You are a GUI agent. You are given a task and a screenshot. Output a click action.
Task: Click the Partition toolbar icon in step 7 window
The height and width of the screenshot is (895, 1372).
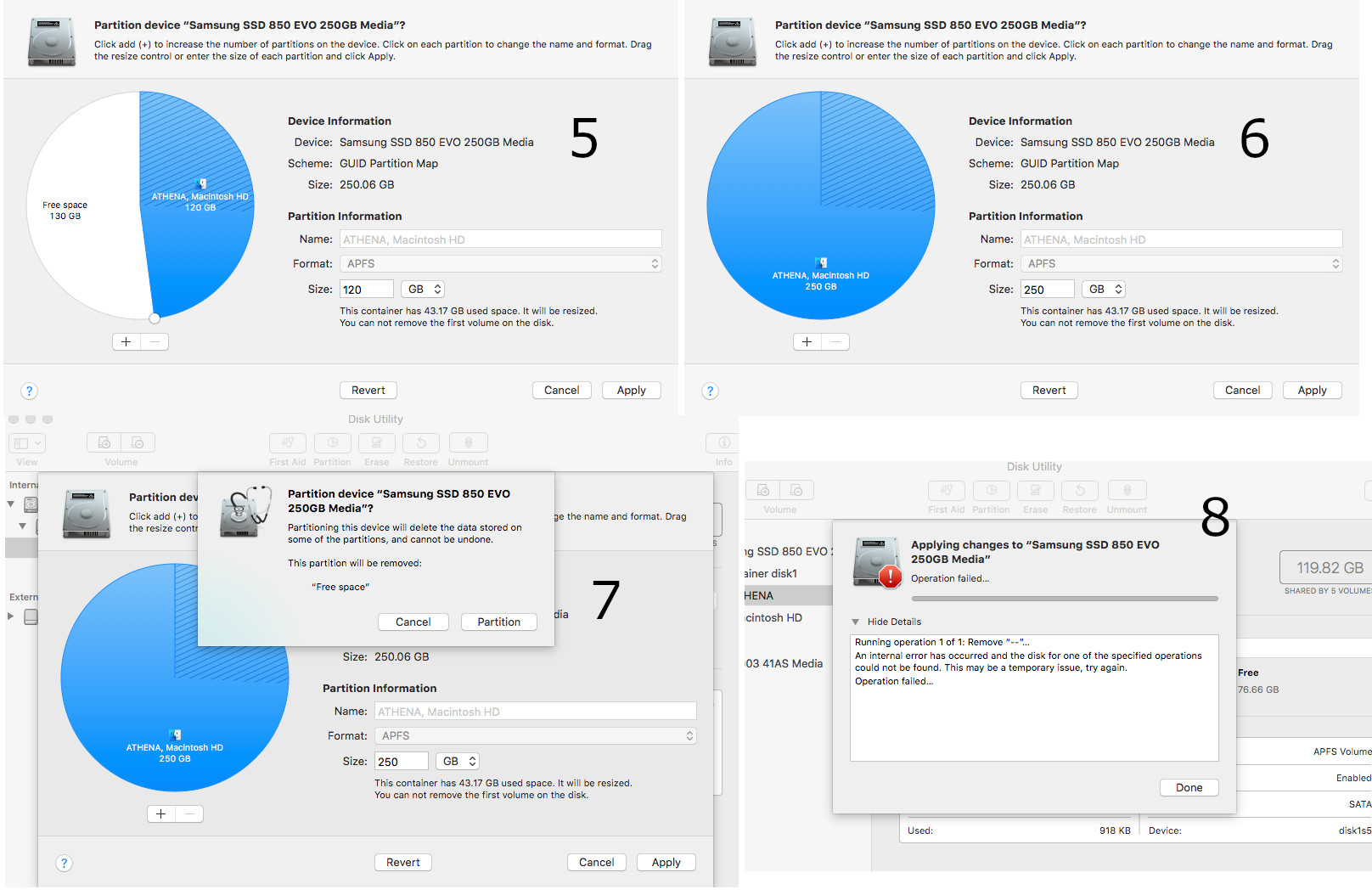point(333,442)
